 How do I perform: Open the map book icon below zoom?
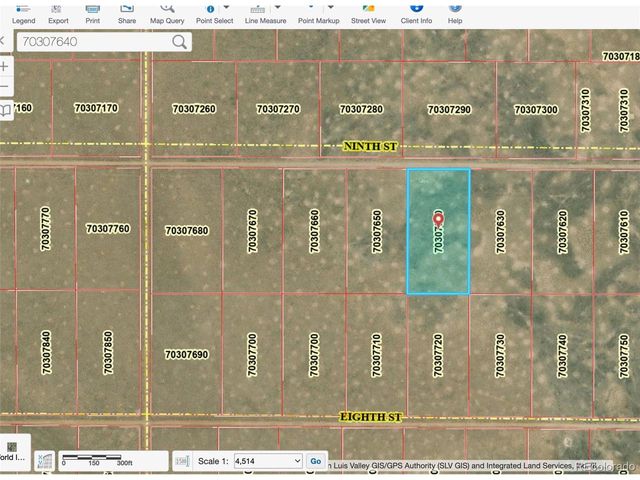pos(6,110)
